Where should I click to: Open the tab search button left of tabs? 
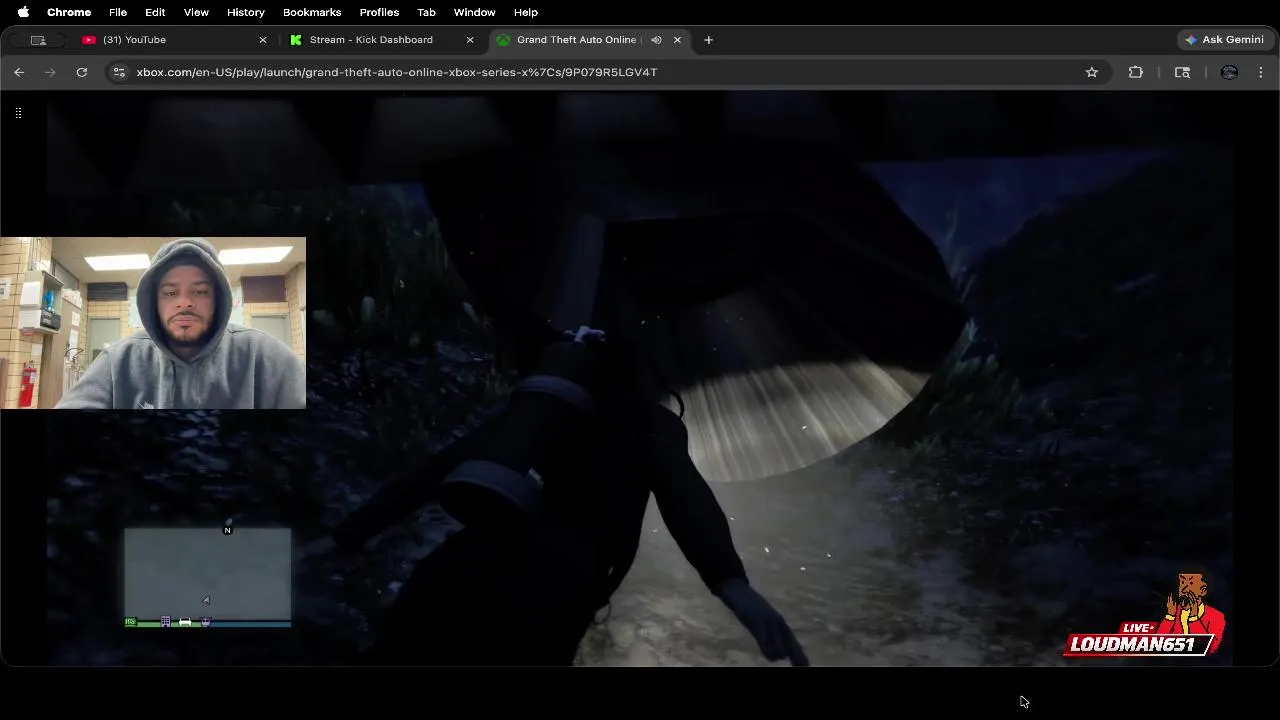38,40
